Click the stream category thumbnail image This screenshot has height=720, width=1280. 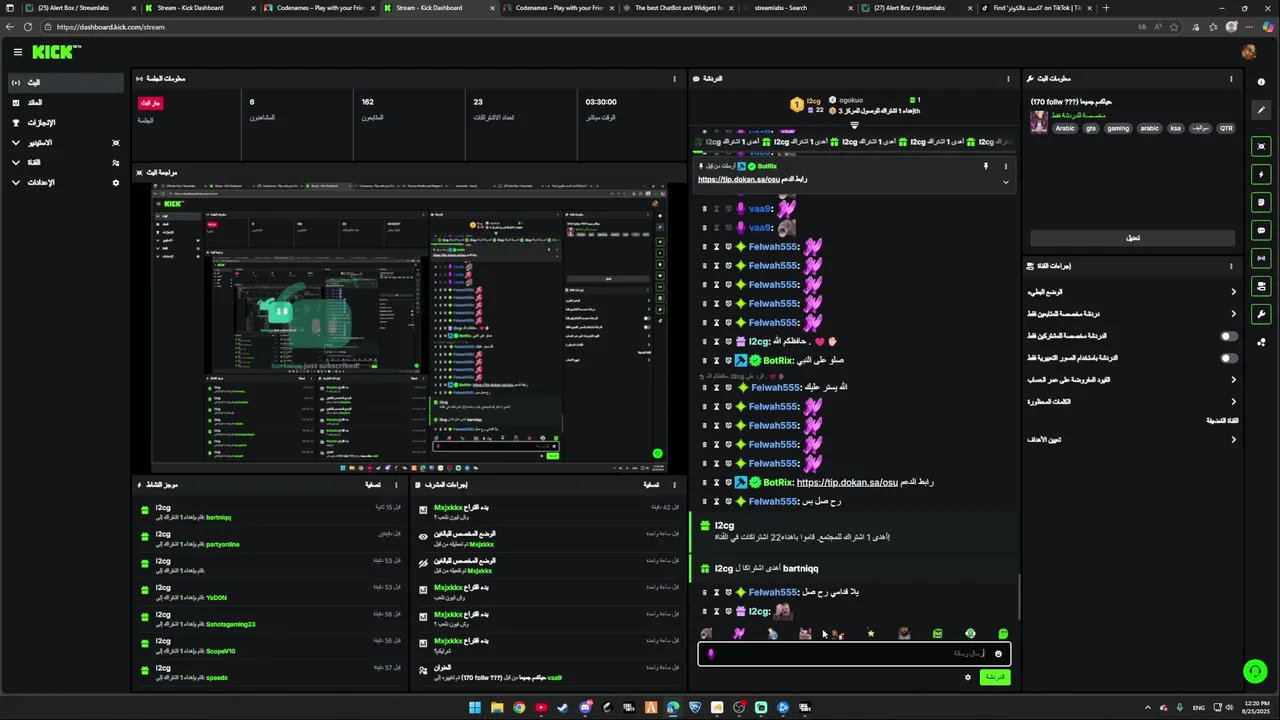(x=1040, y=122)
